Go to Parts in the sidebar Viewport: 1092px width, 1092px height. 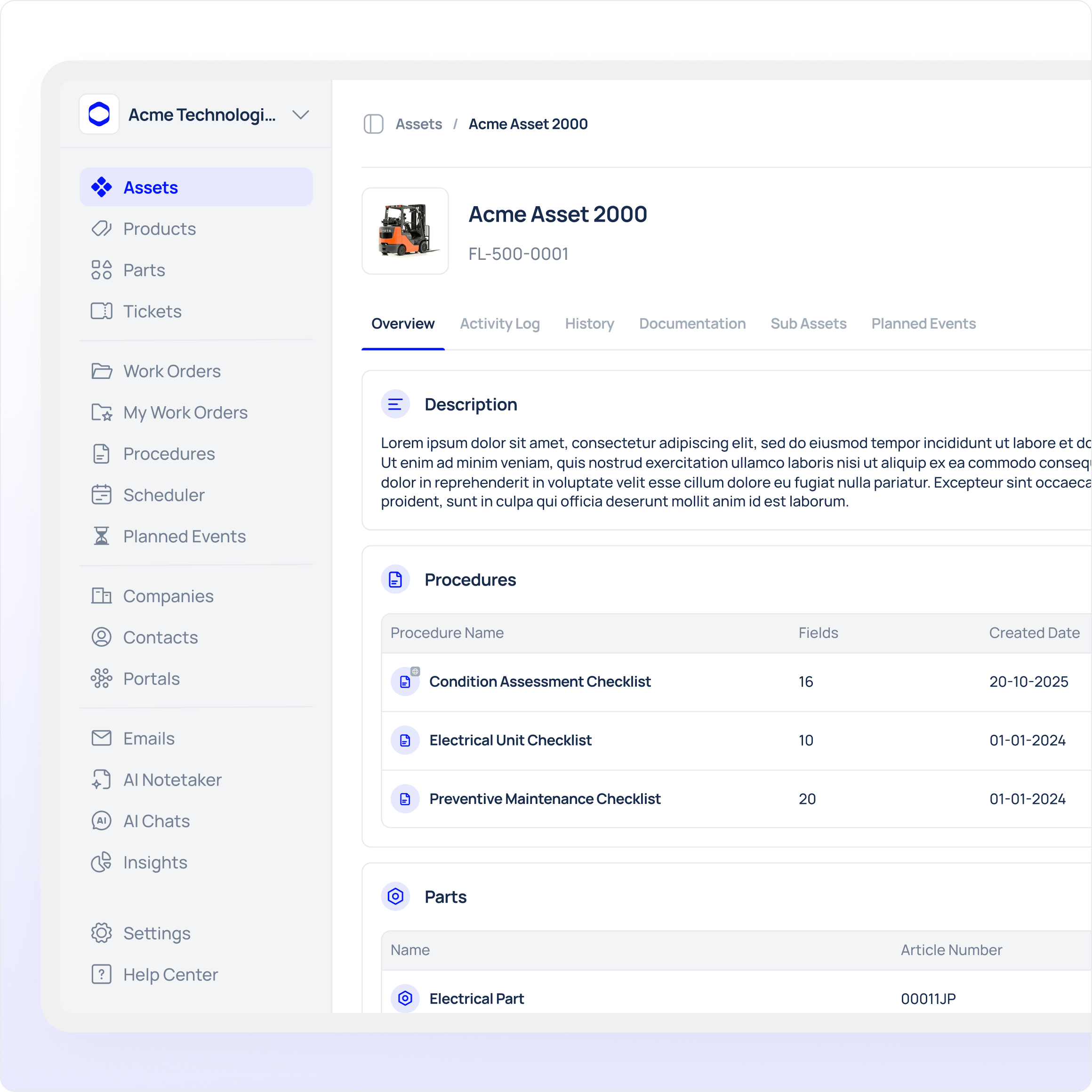[144, 270]
